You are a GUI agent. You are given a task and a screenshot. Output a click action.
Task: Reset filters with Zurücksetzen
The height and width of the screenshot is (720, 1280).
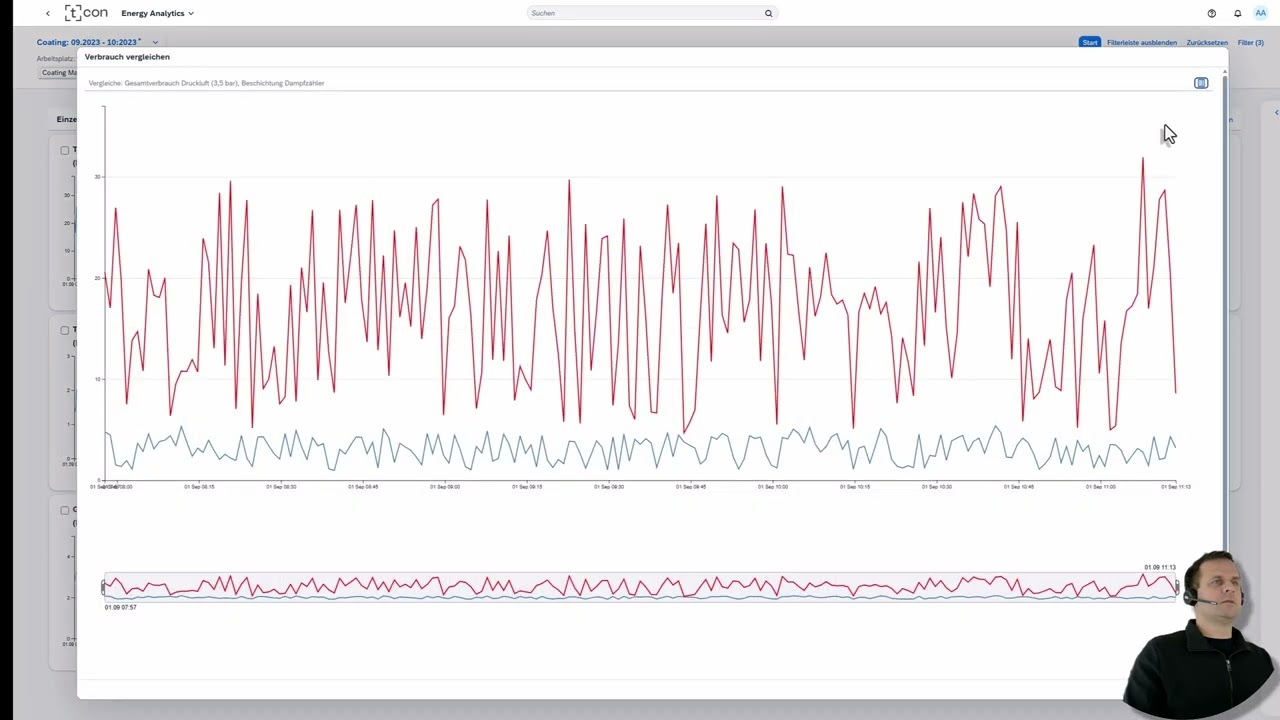(1206, 42)
